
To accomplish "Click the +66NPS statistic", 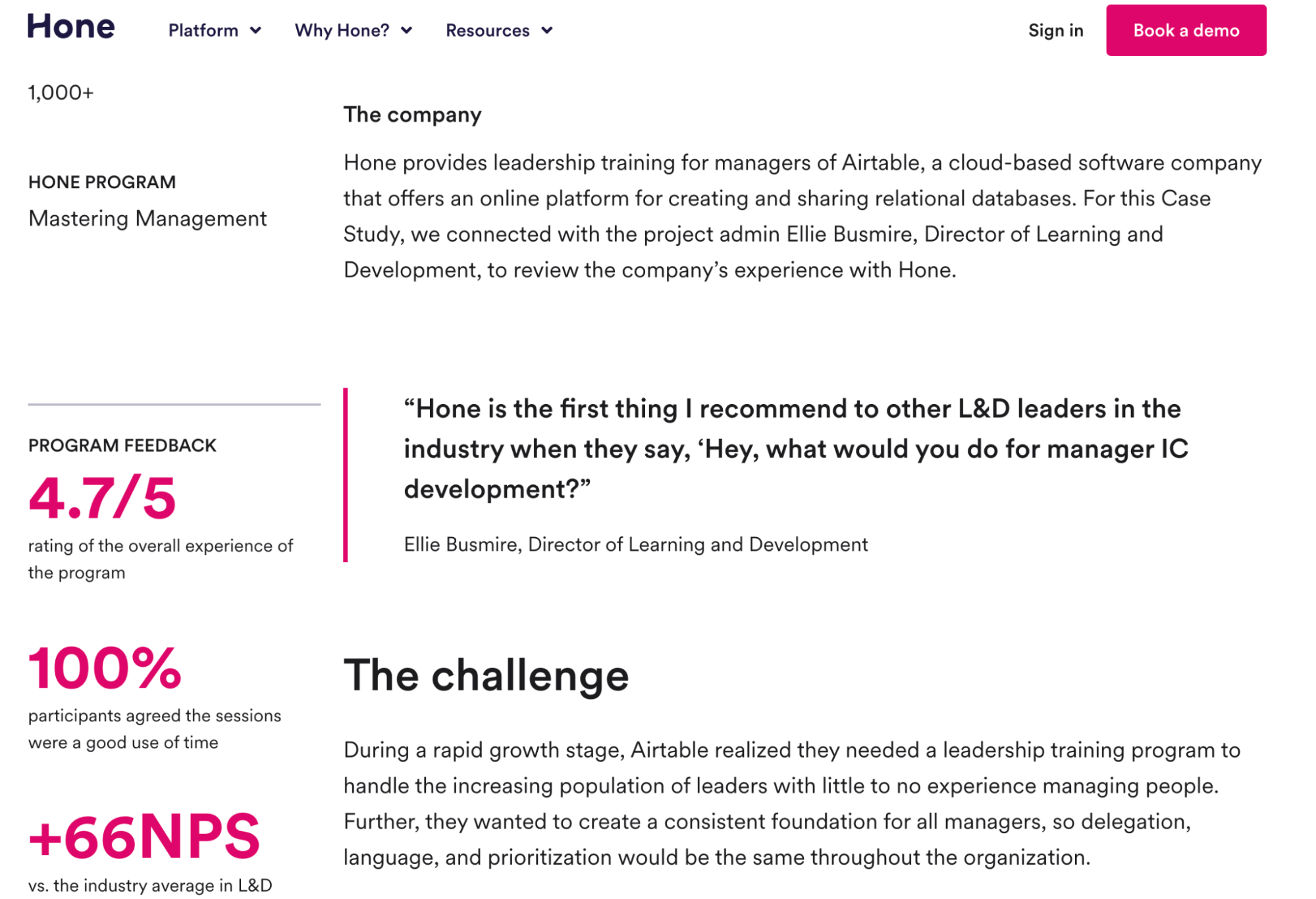I will point(144,836).
